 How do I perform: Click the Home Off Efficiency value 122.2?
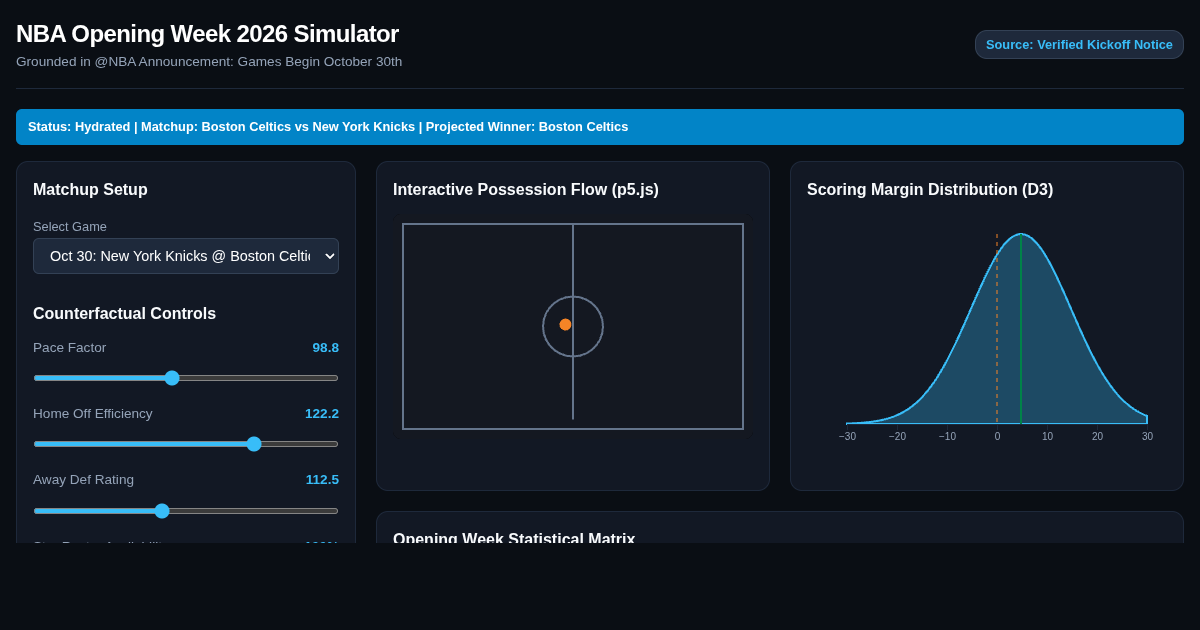click(322, 414)
